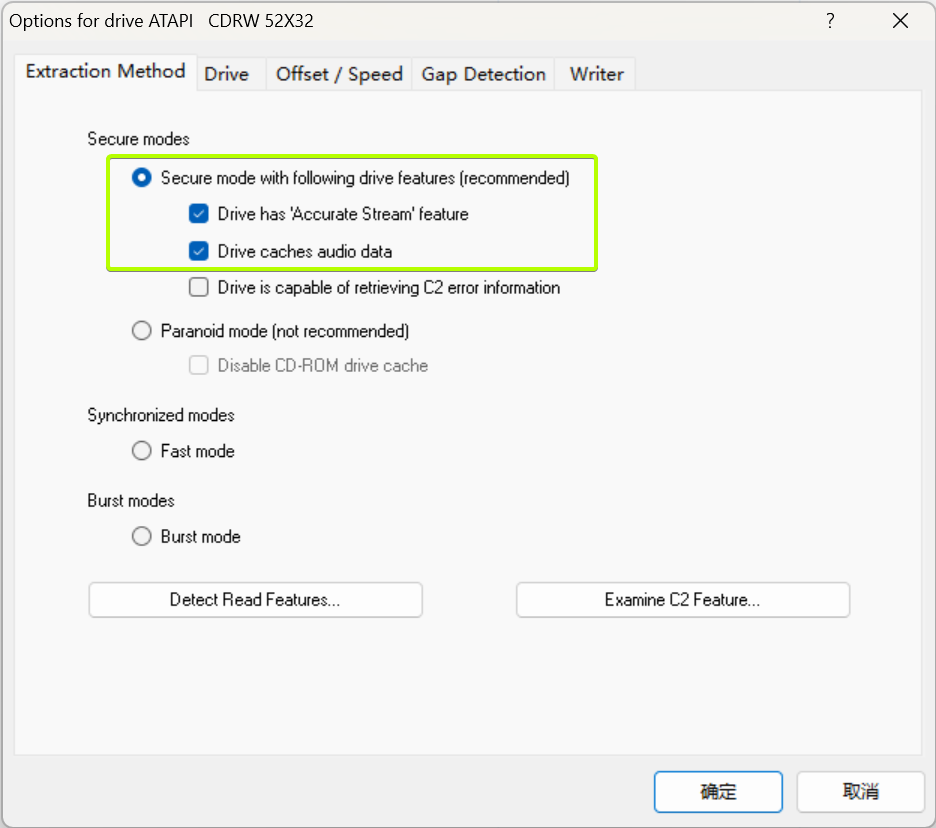This screenshot has width=936, height=828.
Task: Click Disable CD-ROM drive cache checkbox
Action: [199, 366]
